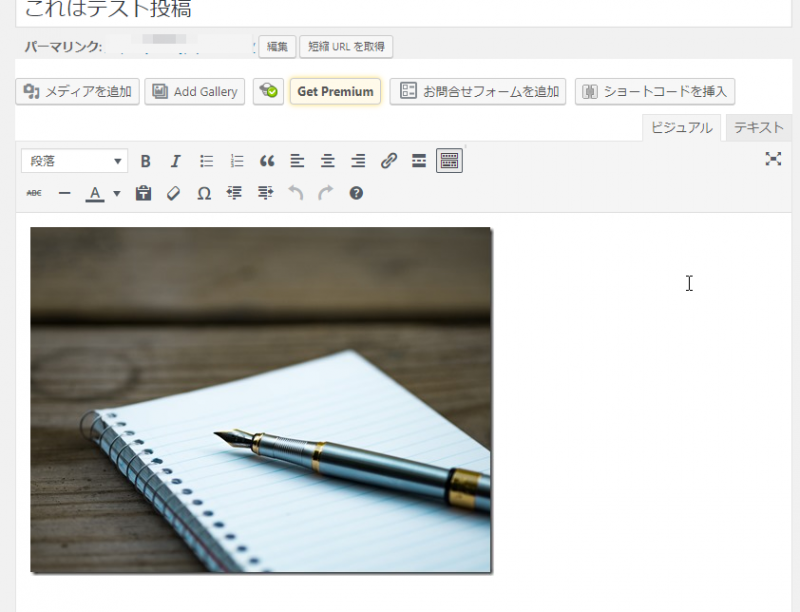The width and height of the screenshot is (800, 612).
Task: Toggle the second toolbar row
Action: [x=450, y=161]
